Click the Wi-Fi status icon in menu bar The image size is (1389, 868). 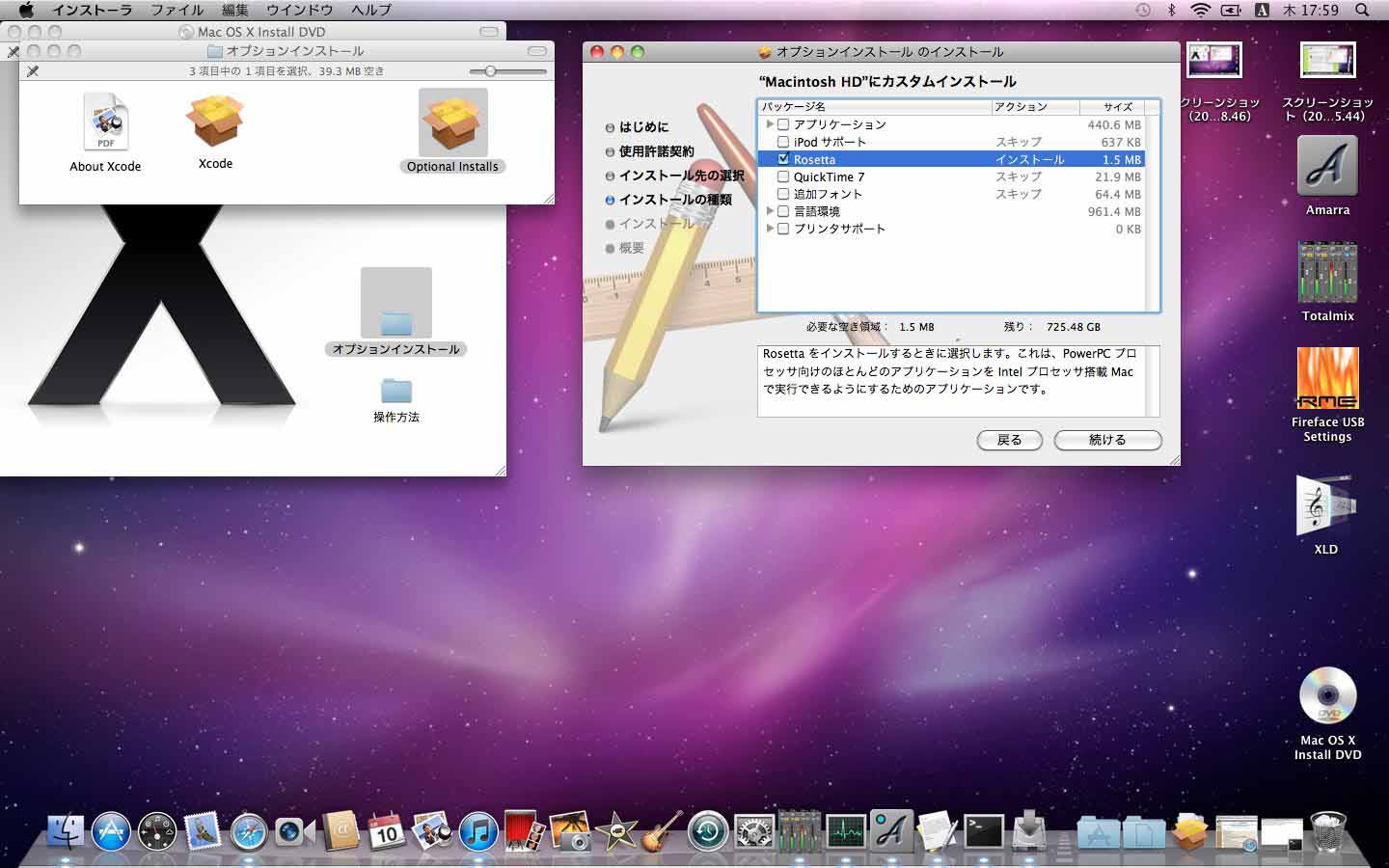tap(1200, 10)
